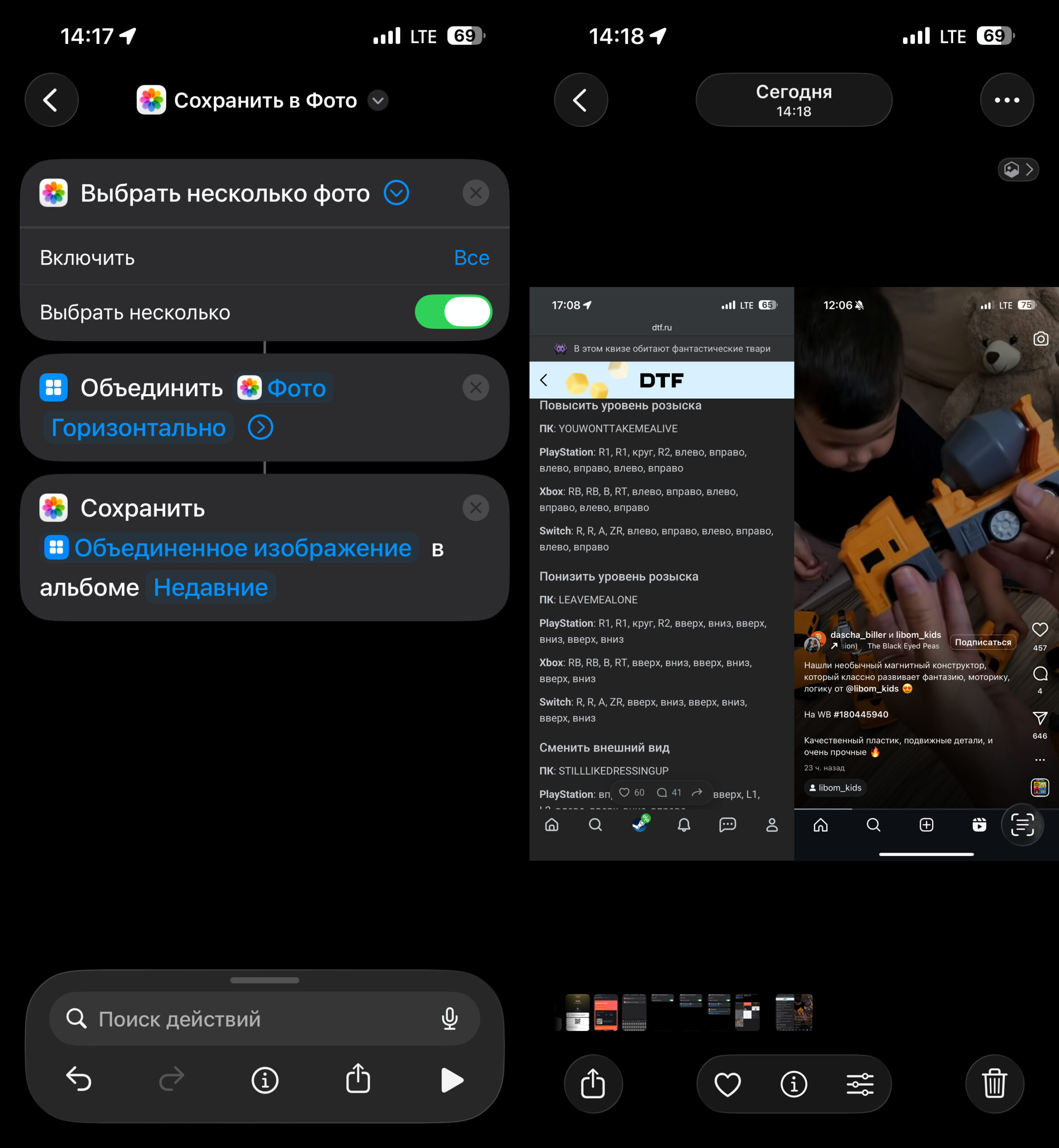Favorite the photo with the heart icon
This screenshot has height=1148, width=1059.
point(728,1084)
